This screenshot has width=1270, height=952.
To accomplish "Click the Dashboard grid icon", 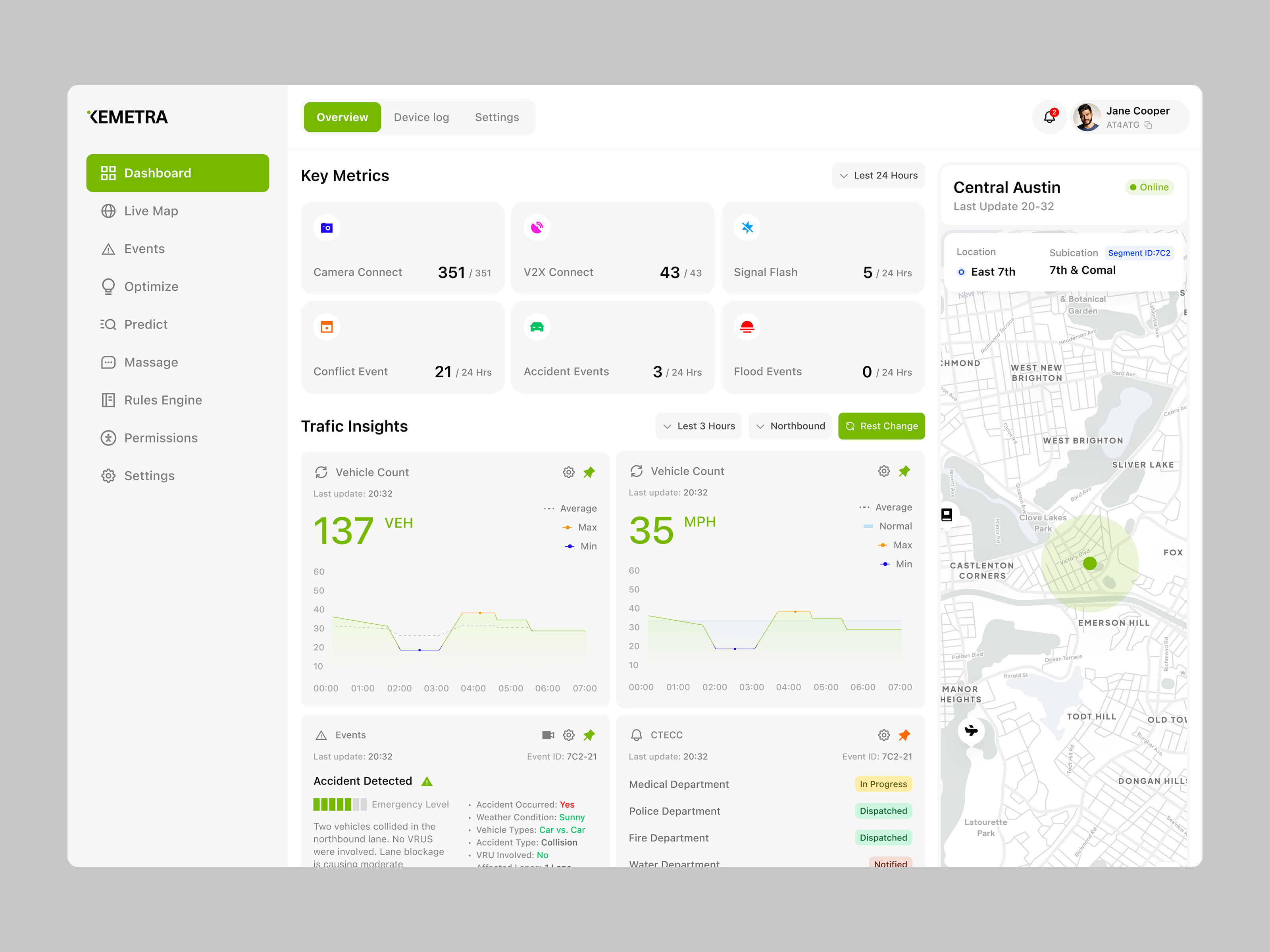I will (108, 173).
